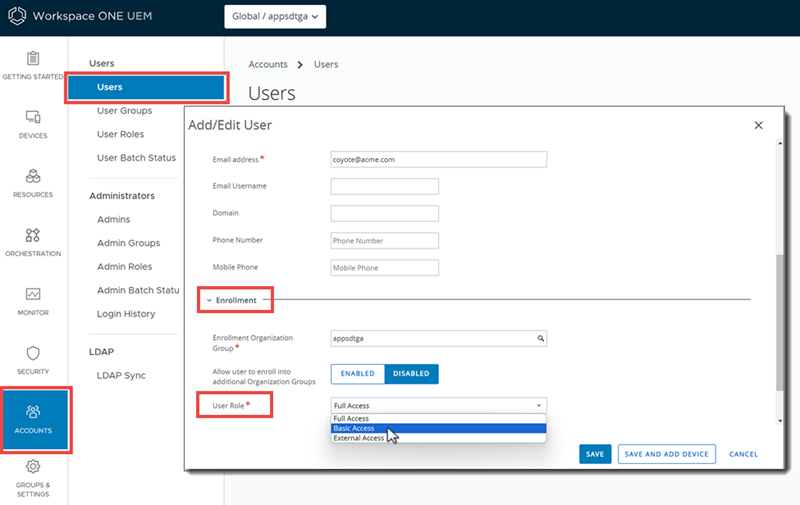Click the Phone Number input field
This screenshot has height=505, width=800.
pyautogui.click(x=385, y=240)
